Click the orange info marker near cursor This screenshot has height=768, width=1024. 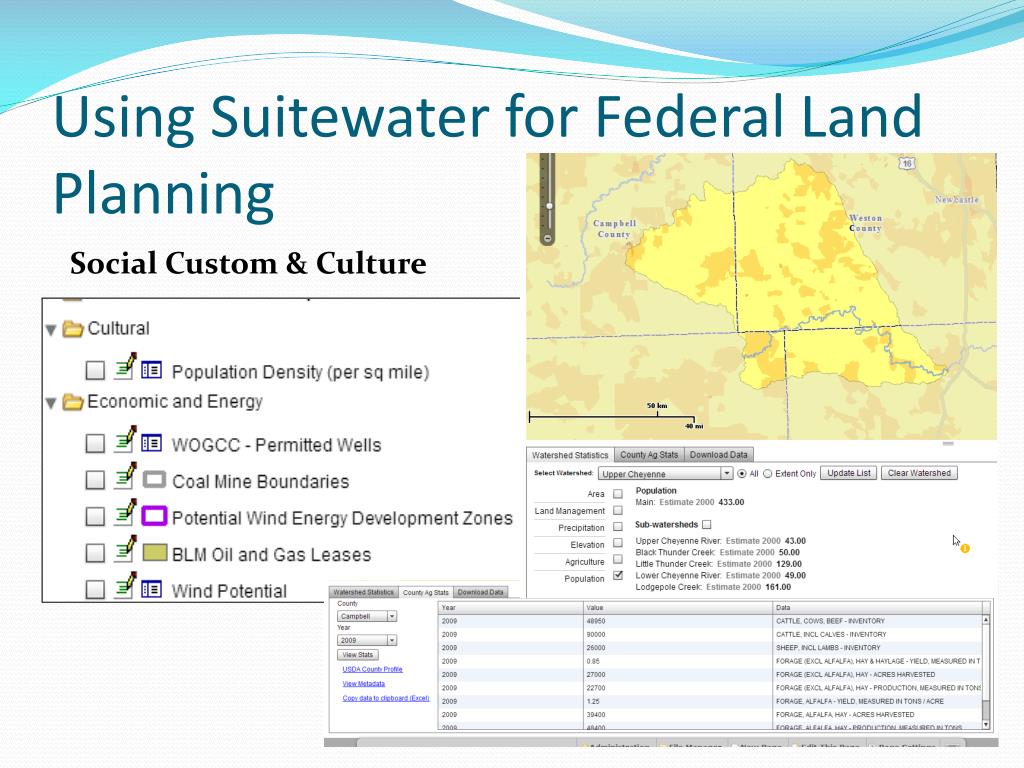(x=965, y=549)
